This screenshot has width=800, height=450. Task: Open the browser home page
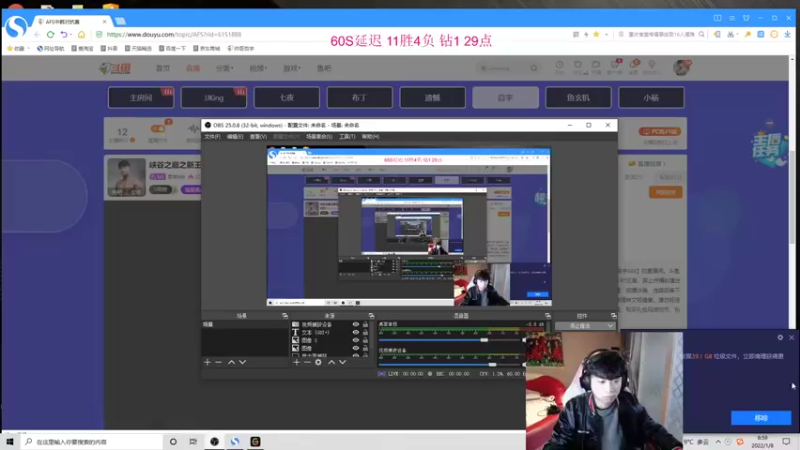tap(81, 35)
